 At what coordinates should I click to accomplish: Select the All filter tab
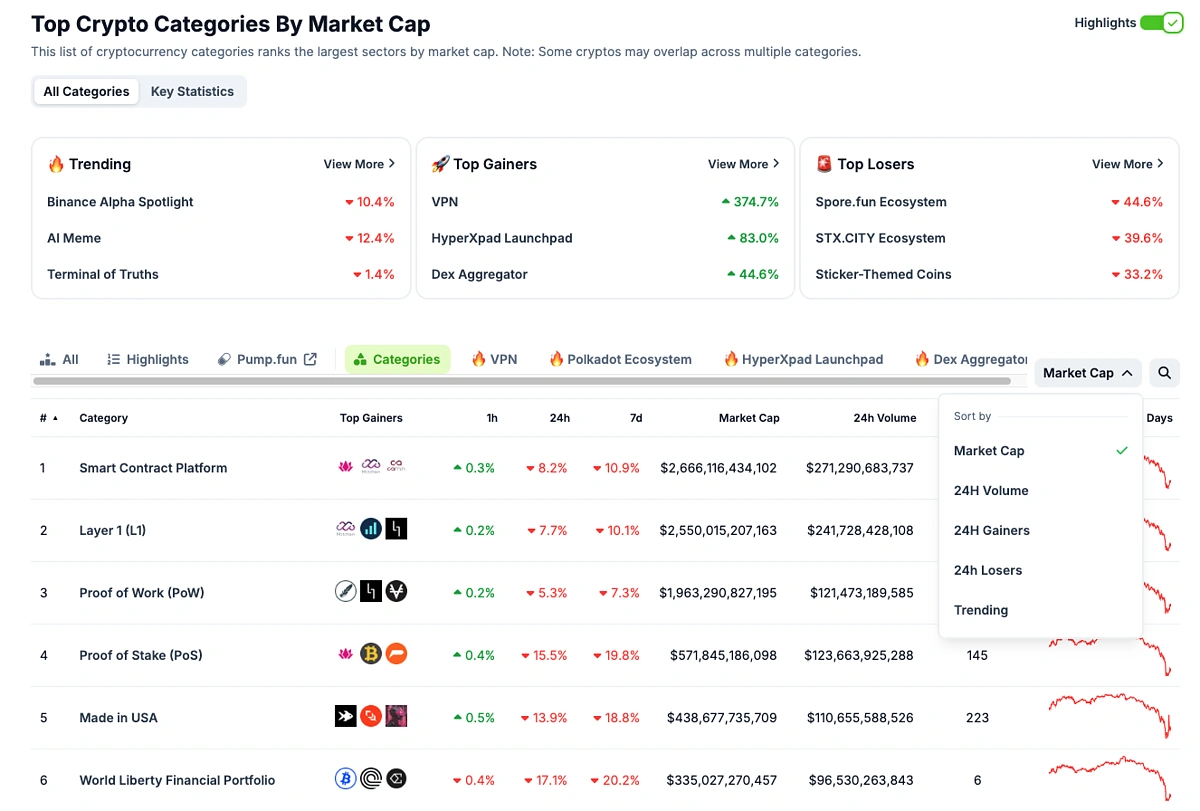(x=59, y=359)
